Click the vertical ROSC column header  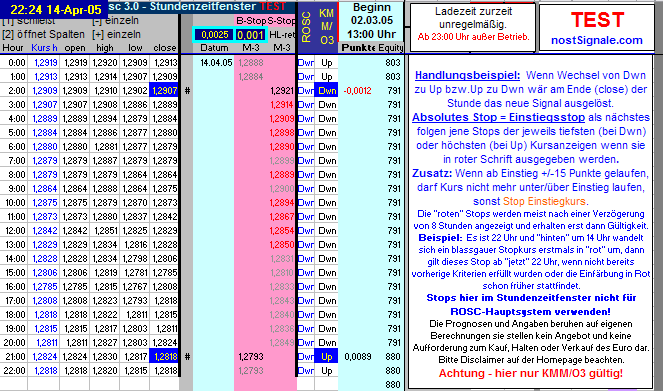coord(306,27)
